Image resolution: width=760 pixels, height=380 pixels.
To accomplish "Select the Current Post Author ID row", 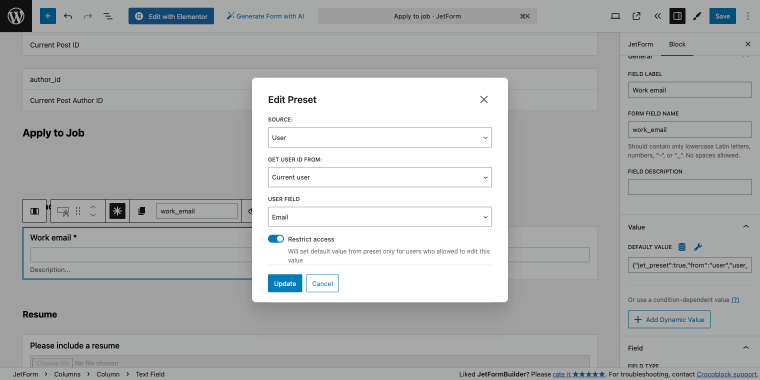I will pos(310,100).
